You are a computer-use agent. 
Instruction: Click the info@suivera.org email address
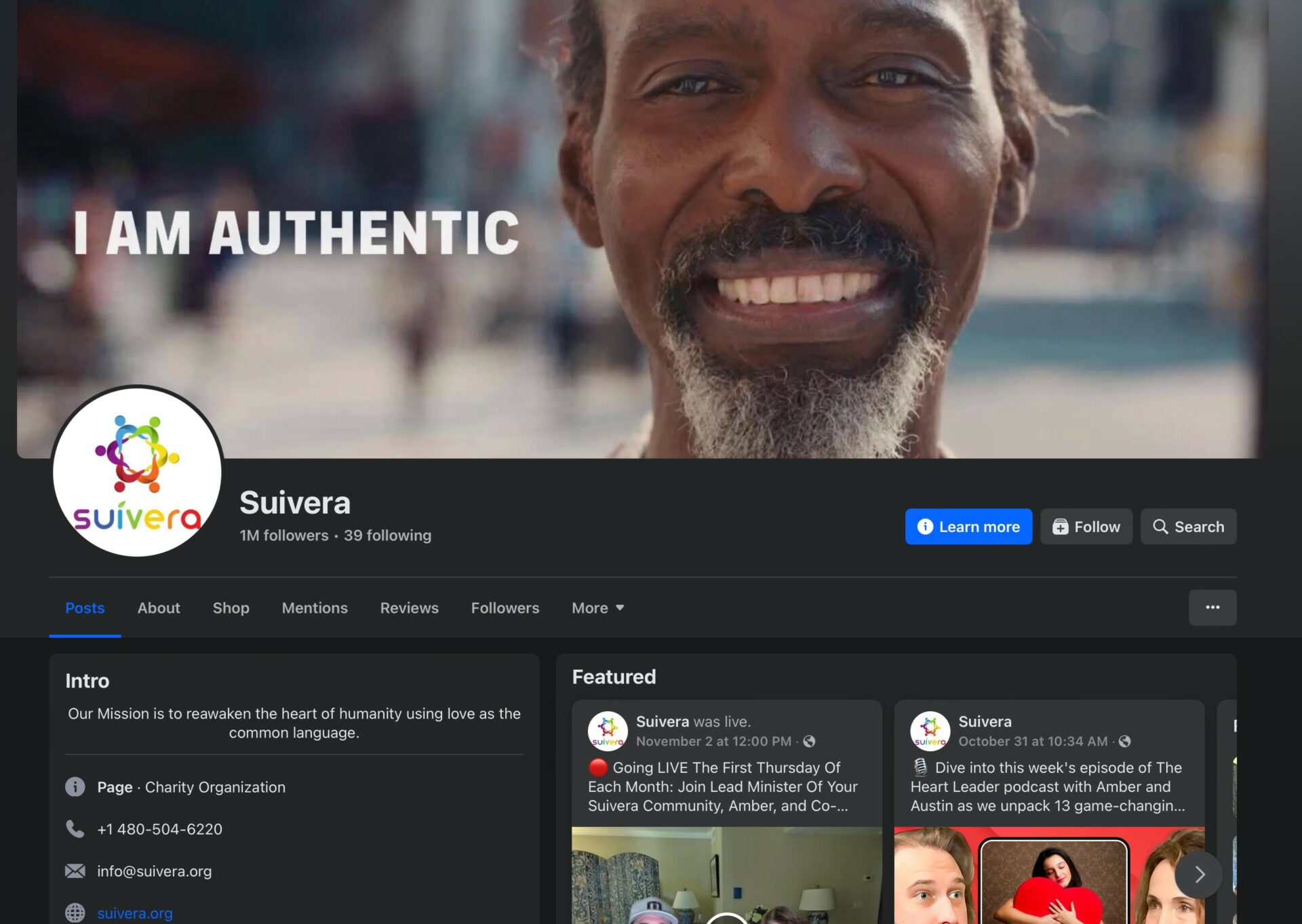[x=155, y=871]
